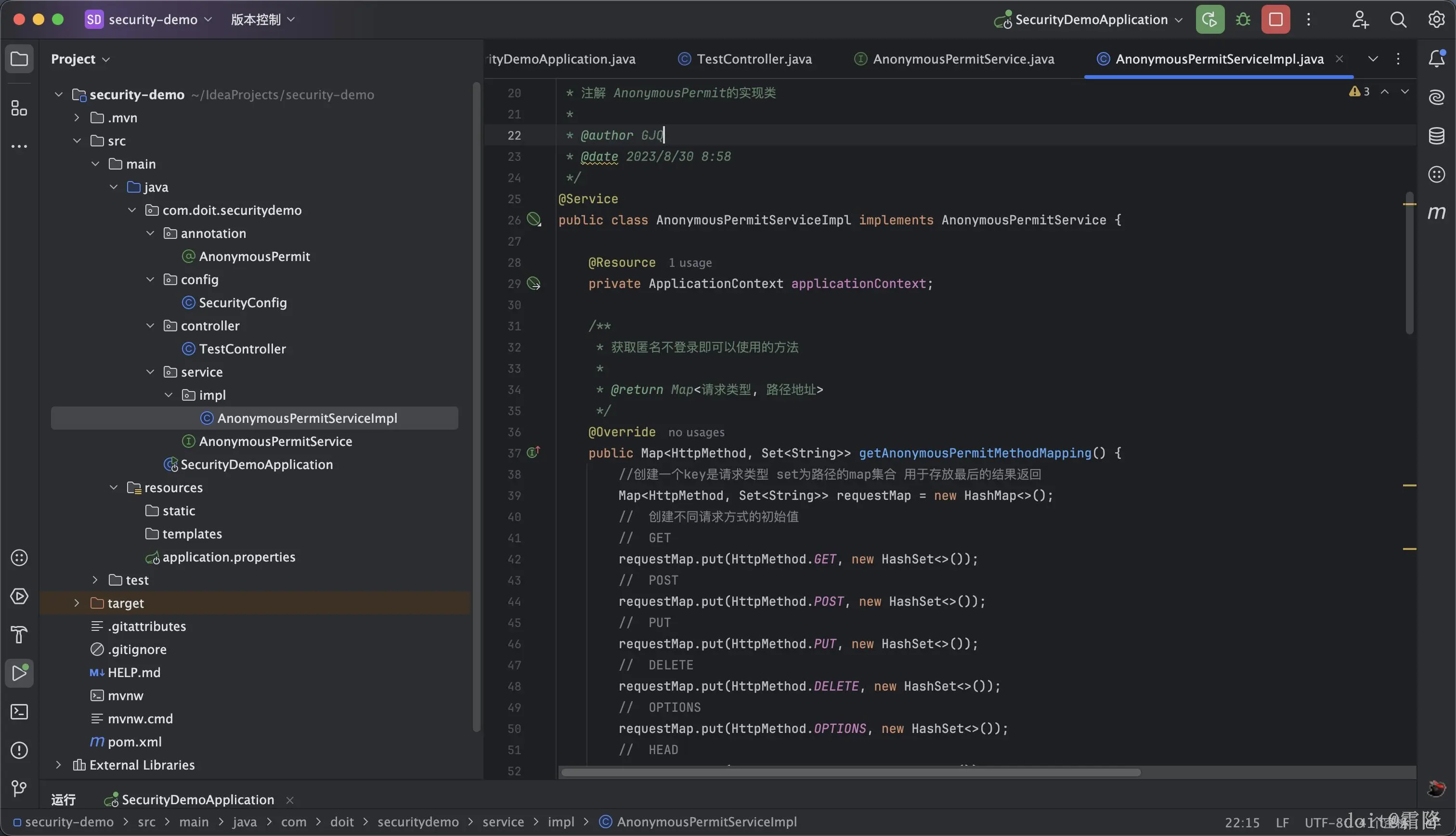Screen dimensions: 1456x836
Task: Toggle the Run tool window button
Action: click(19, 673)
